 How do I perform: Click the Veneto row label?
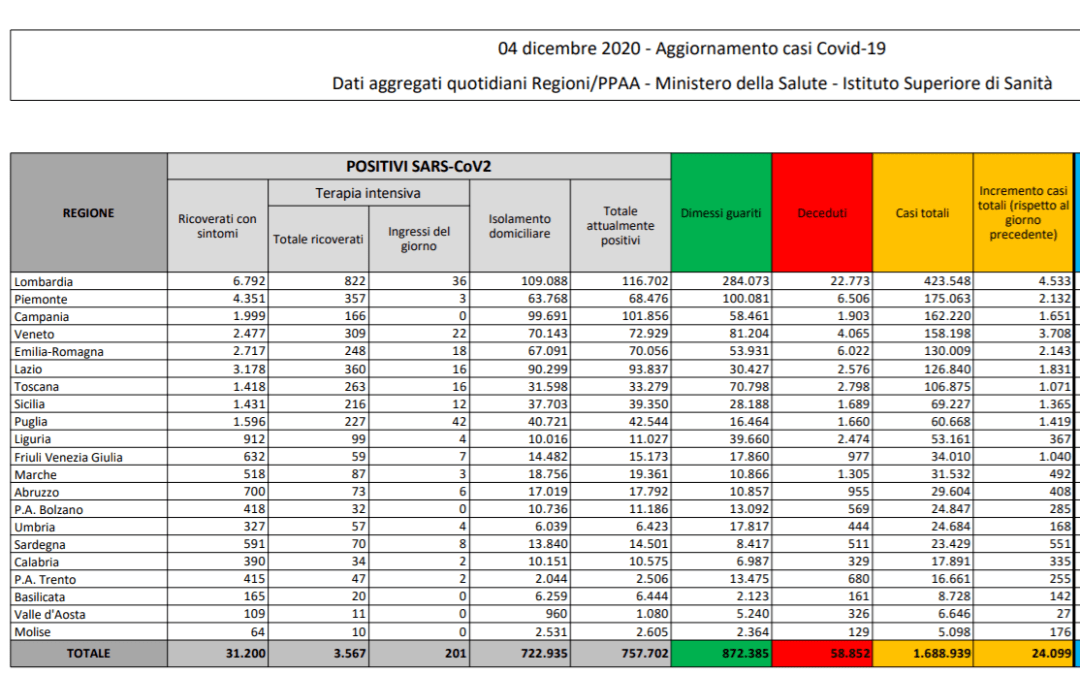point(34,334)
